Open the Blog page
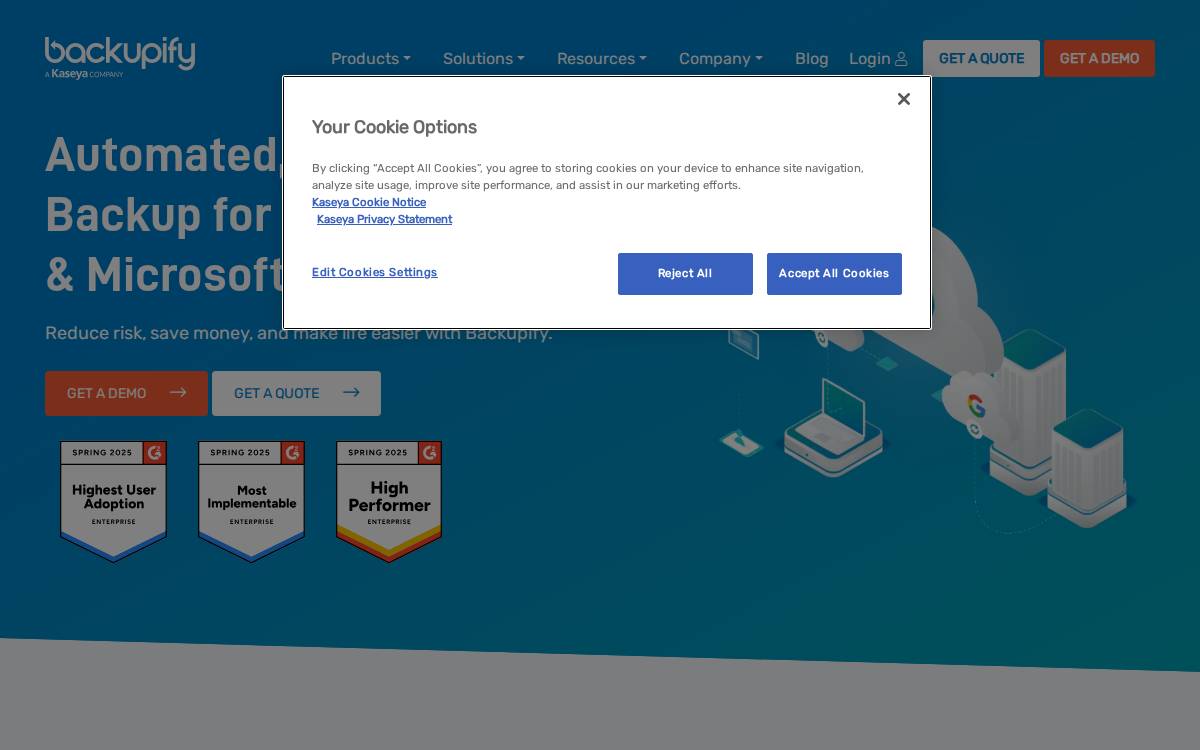The image size is (1200, 750). 812,58
